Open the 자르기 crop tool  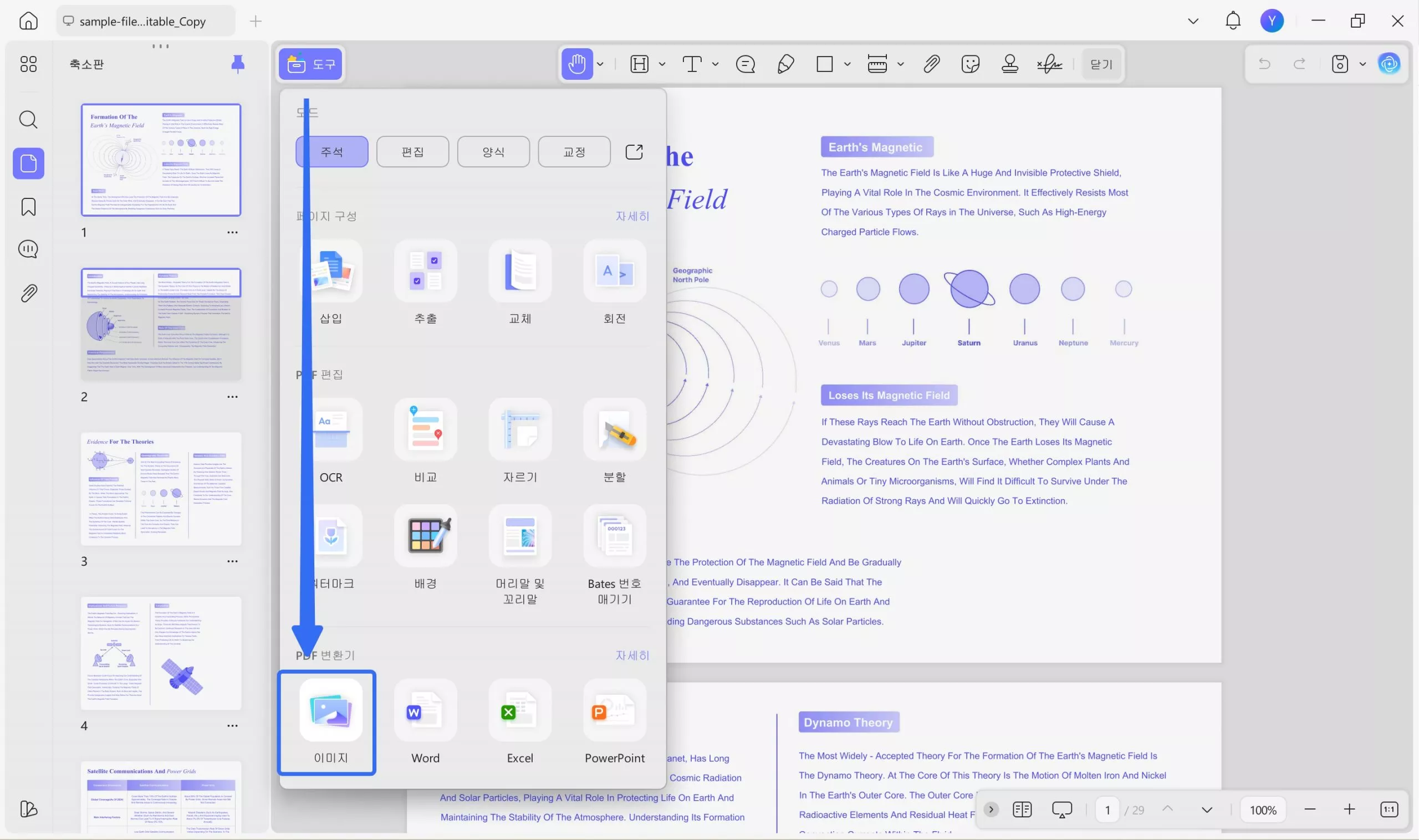520,442
